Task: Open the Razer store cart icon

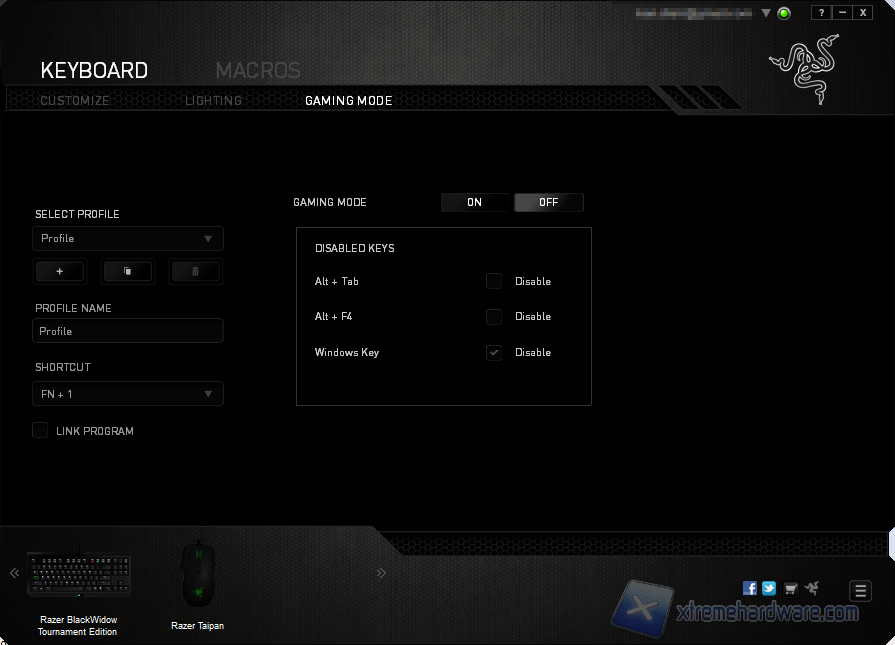Action: click(790, 589)
